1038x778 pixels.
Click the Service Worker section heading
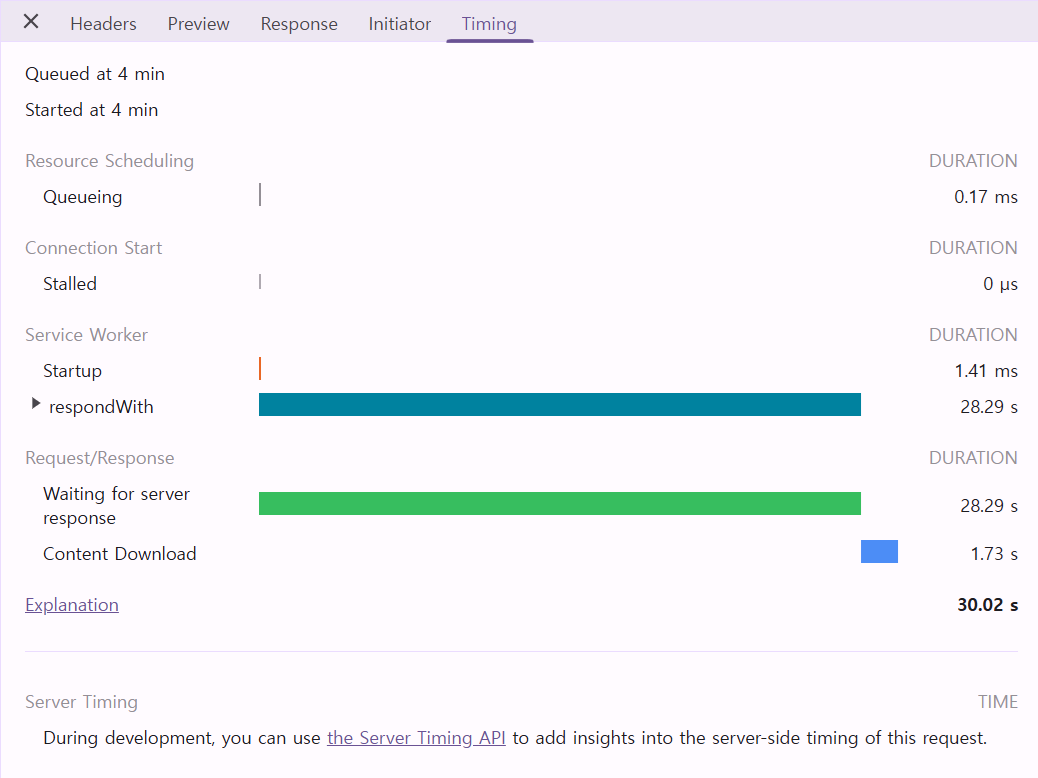click(85, 335)
